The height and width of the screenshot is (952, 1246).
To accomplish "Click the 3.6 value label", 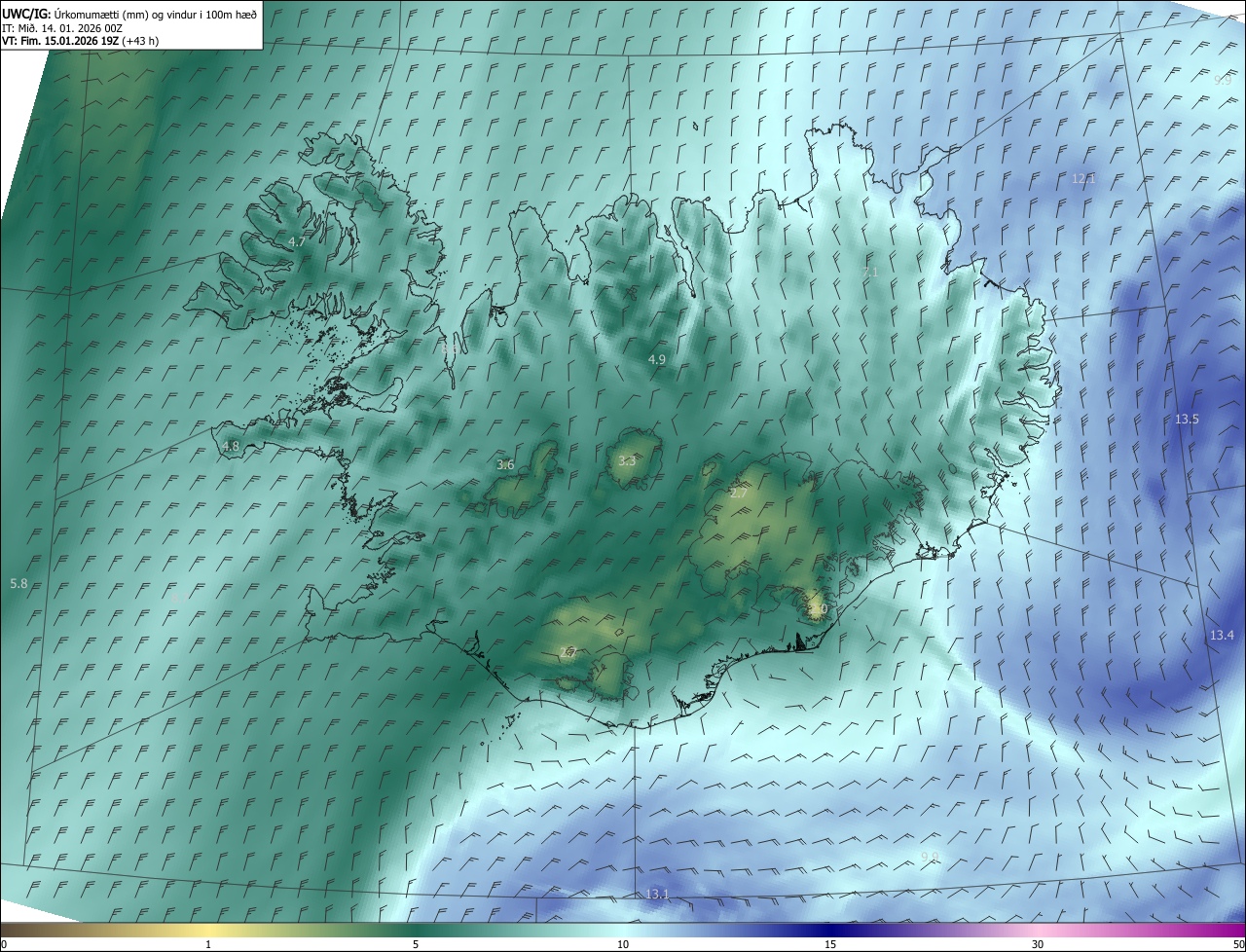I will (x=505, y=464).
